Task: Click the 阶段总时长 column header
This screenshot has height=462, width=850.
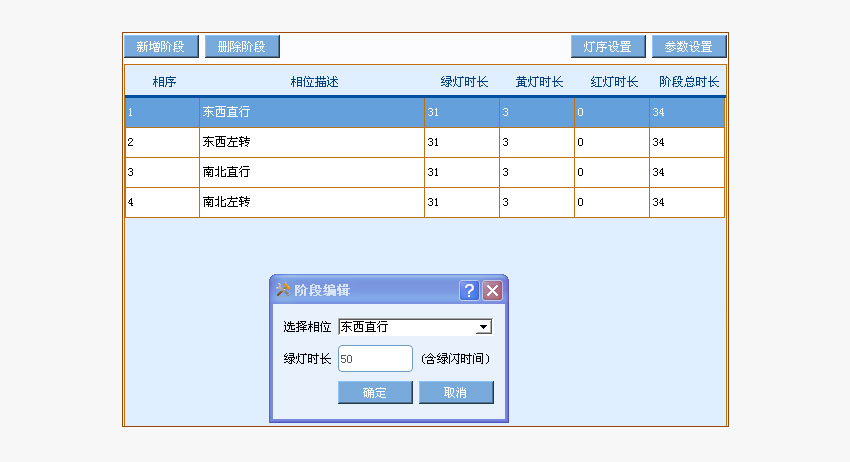Action: click(x=688, y=82)
